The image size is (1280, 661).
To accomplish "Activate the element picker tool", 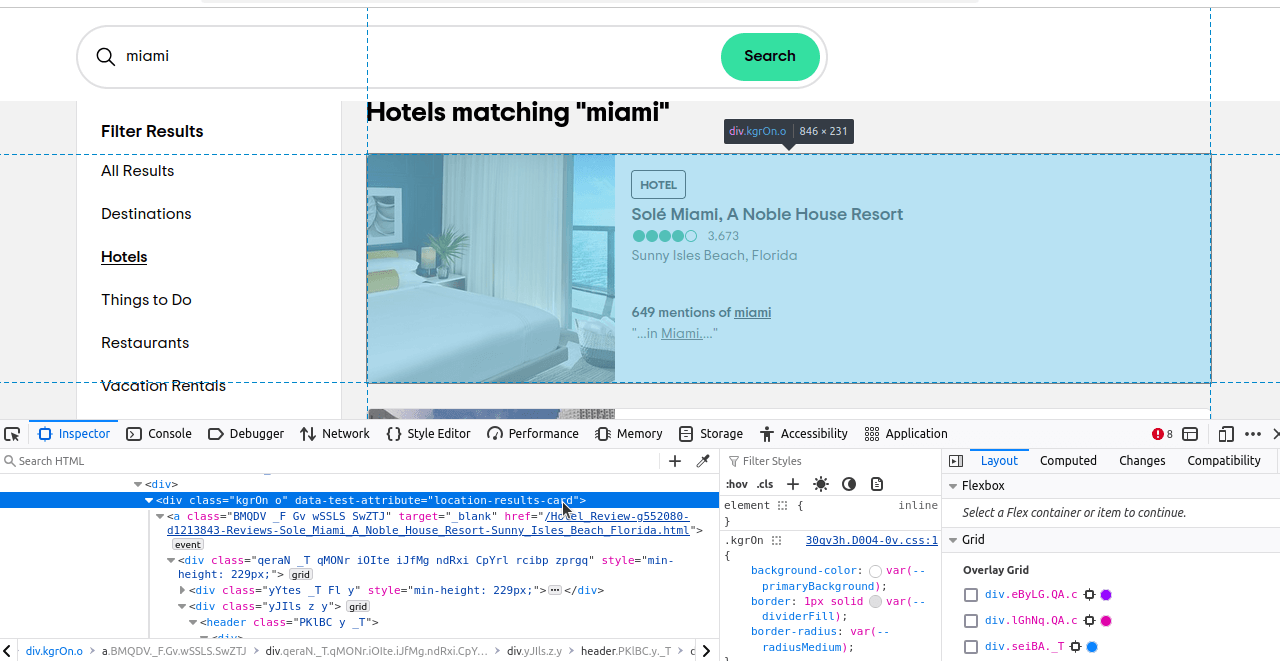I will coord(12,434).
